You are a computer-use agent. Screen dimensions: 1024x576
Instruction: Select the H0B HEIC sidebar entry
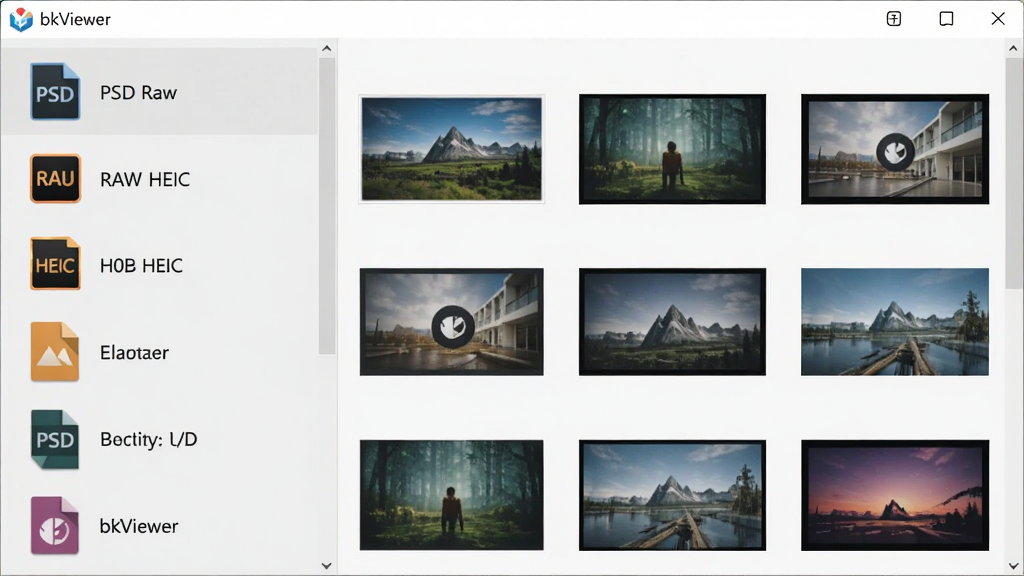pyautogui.click(x=159, y=265)
